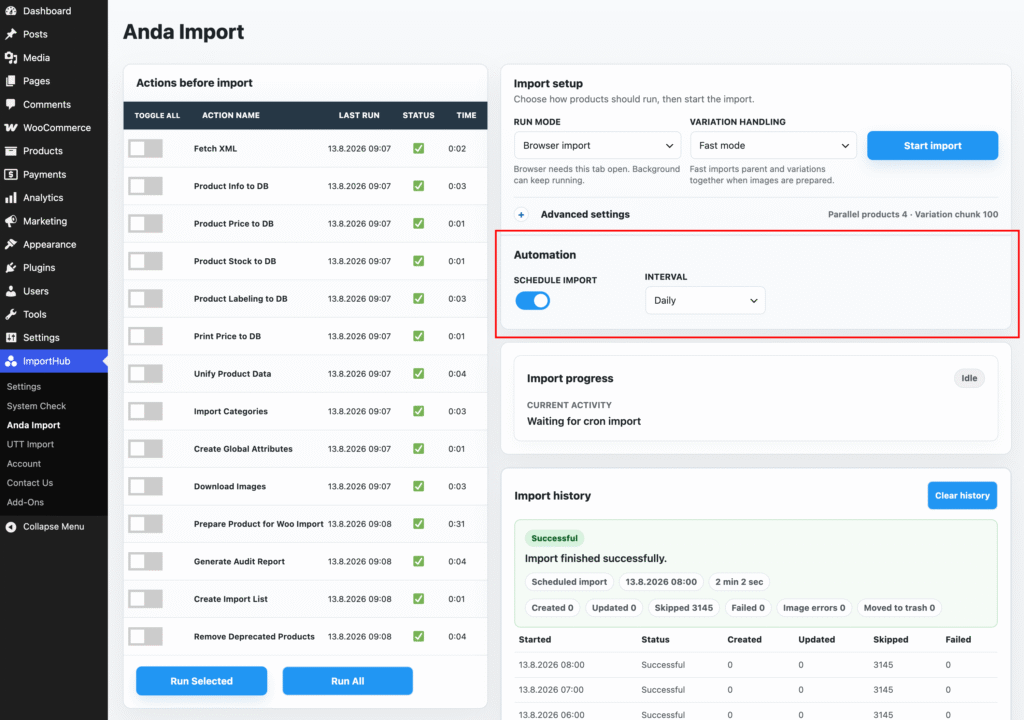Click the Clear history button

click(x=962, y=495)
